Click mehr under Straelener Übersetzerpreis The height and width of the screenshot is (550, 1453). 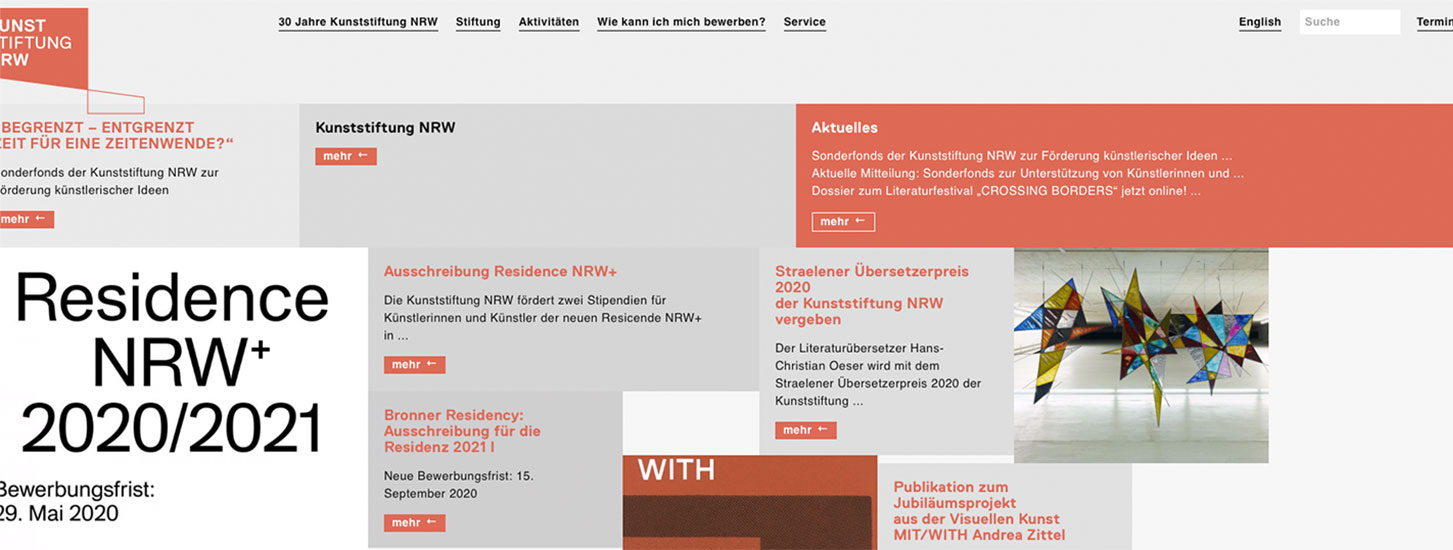(x=805, y=430)
